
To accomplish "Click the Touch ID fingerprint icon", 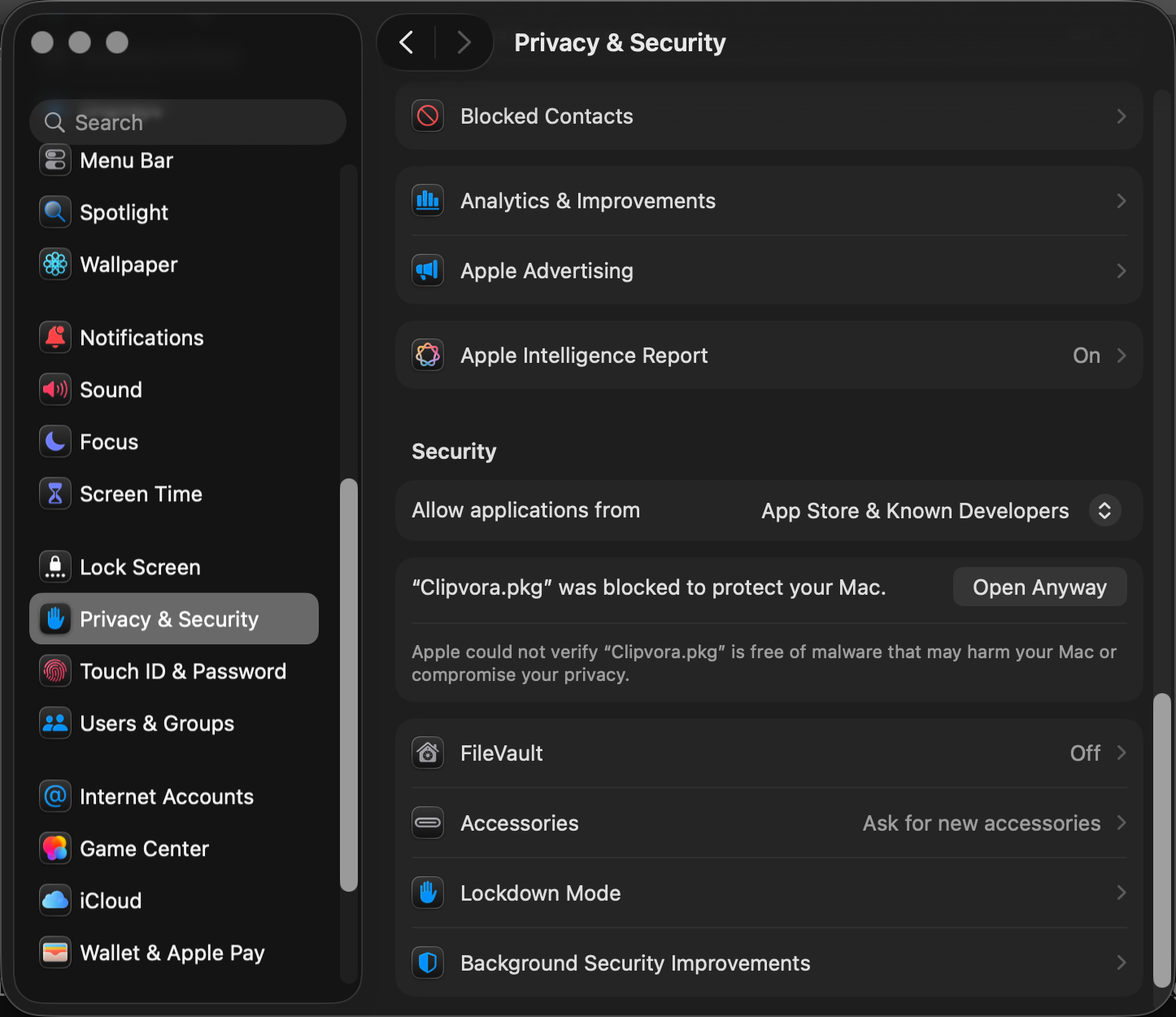I will pos(55,671).
